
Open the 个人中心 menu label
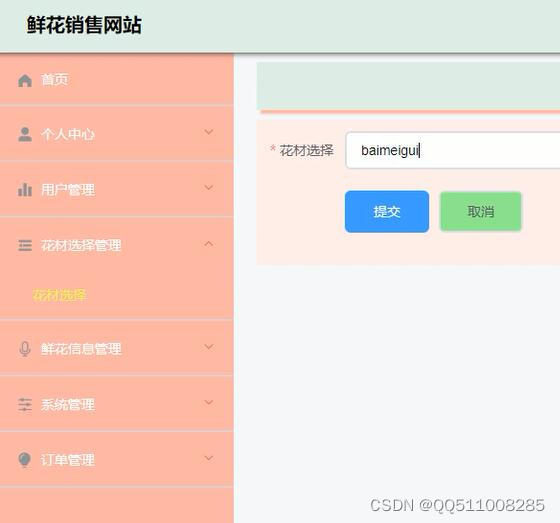point(68,134)
